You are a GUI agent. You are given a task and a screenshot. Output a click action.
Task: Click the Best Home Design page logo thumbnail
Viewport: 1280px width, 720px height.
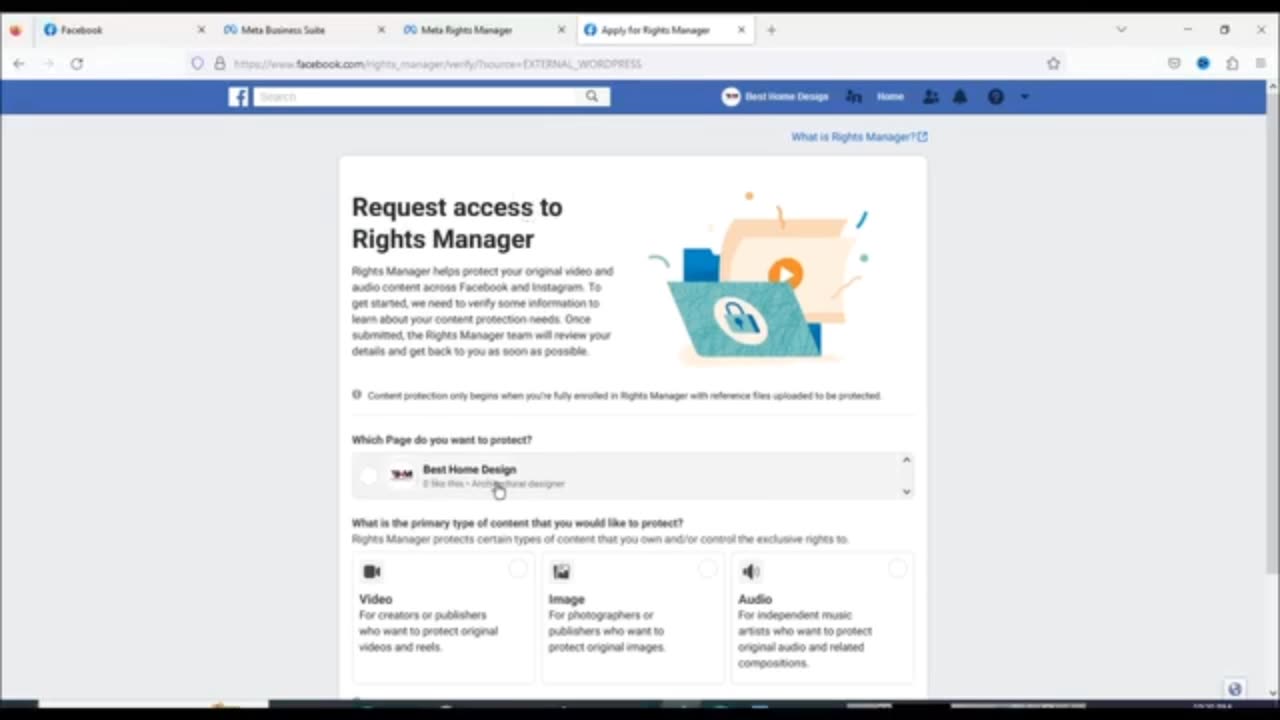click(x=402, y=475)
